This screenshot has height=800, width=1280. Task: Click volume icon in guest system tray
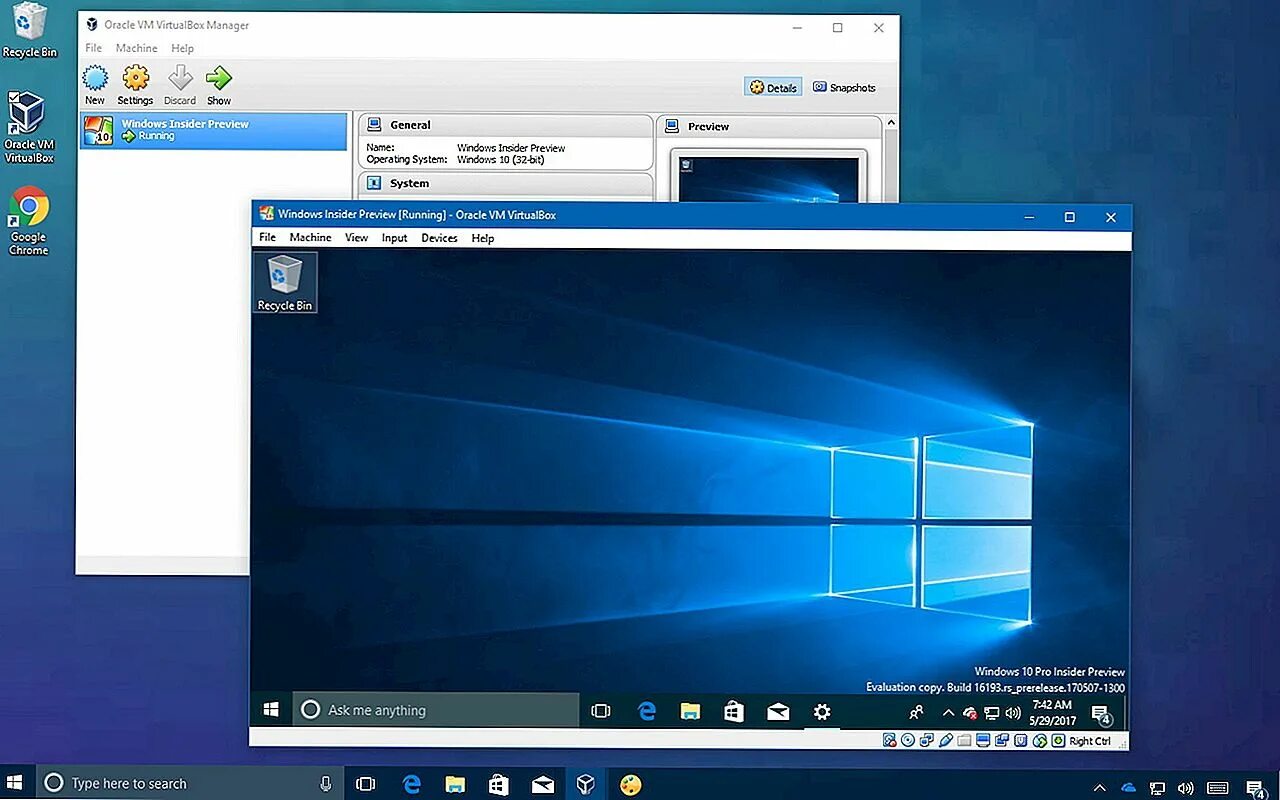pyautogui.click(x=1013, y=713)
